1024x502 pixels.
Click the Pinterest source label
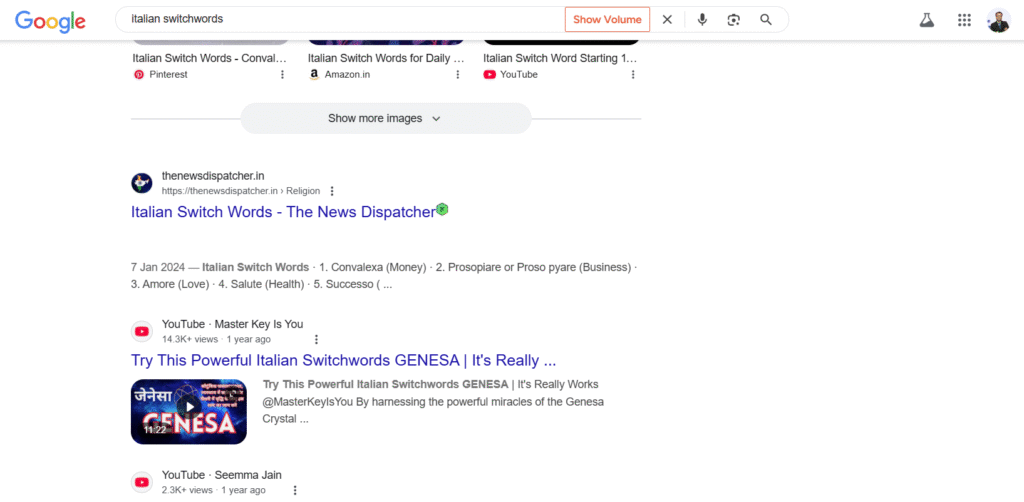pos(168,74)
